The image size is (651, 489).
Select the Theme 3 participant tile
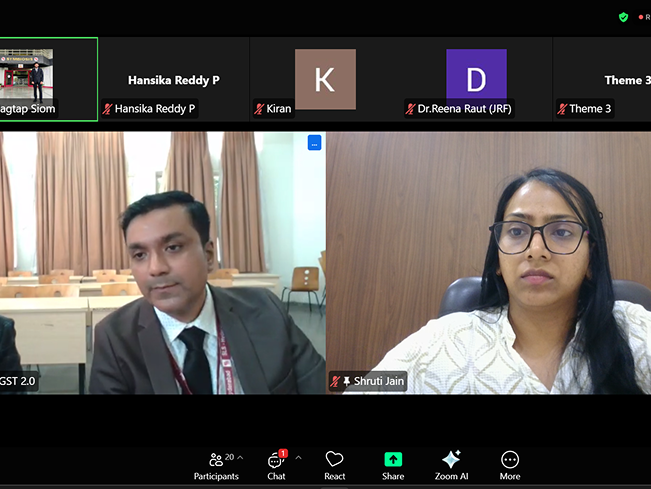pyautogui.click(x=602, y=79)
